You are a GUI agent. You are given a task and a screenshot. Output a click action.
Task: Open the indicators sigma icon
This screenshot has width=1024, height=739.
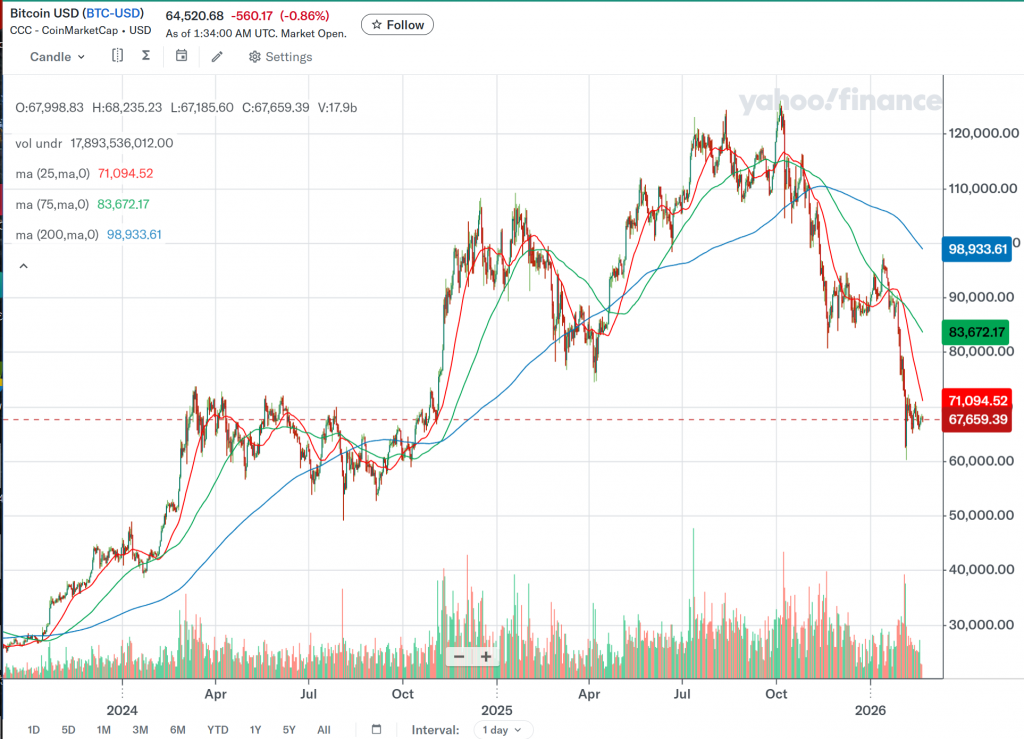[146, 56]
